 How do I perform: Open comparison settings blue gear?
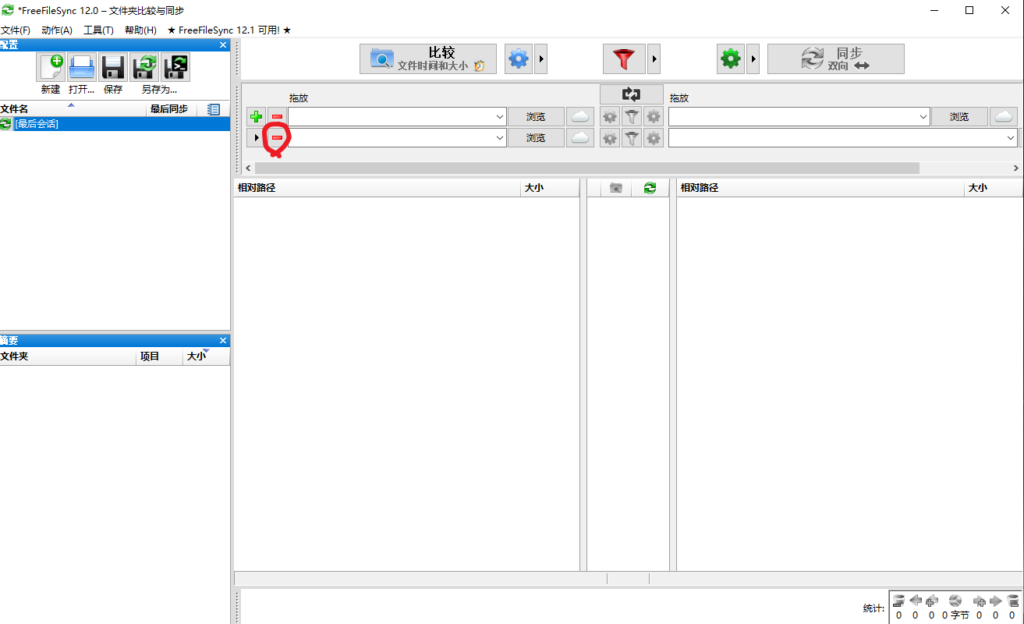[x=519, y=59]
